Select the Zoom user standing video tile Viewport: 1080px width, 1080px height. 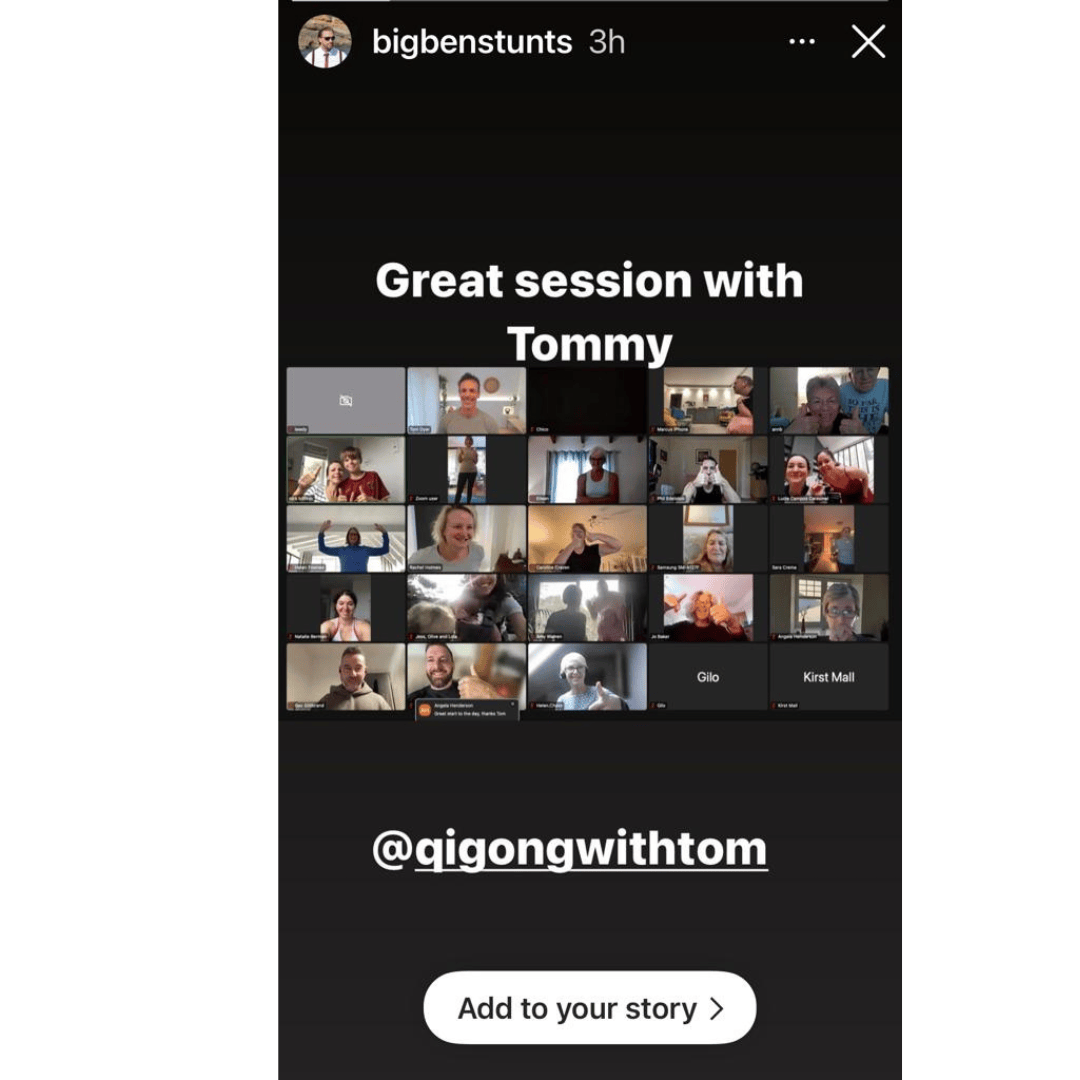tap(466, 469)
